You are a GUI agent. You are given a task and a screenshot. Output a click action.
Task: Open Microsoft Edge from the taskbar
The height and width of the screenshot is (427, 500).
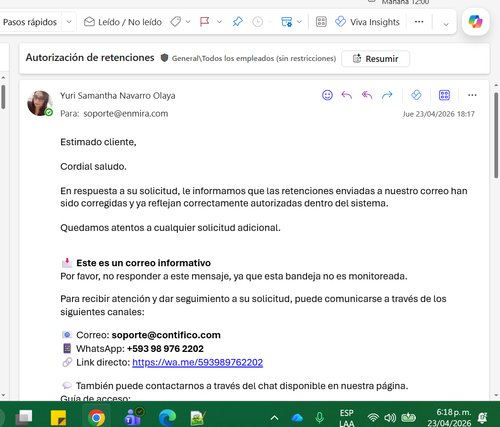tap(167, 418)
